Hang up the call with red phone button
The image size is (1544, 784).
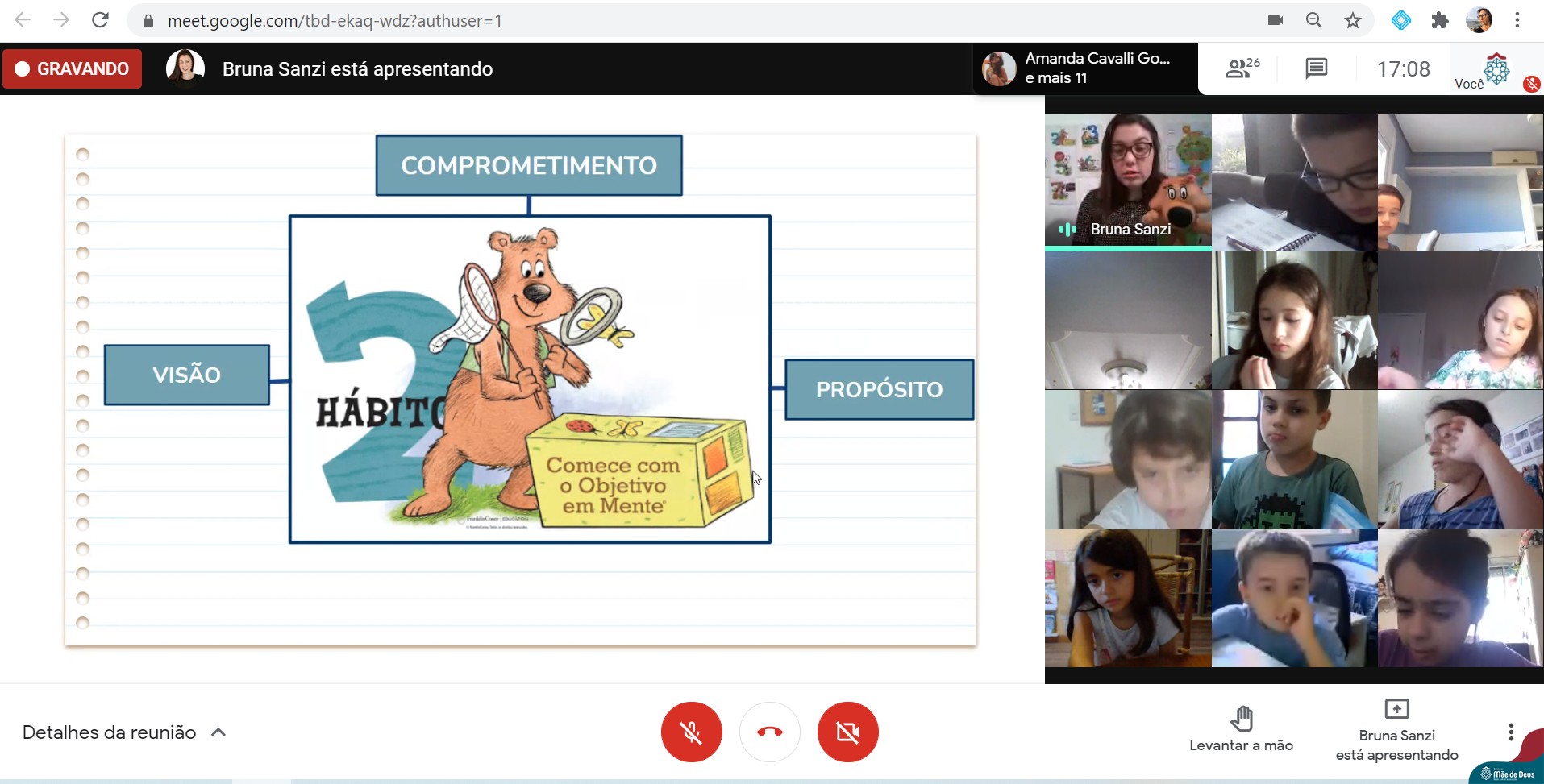769,732
